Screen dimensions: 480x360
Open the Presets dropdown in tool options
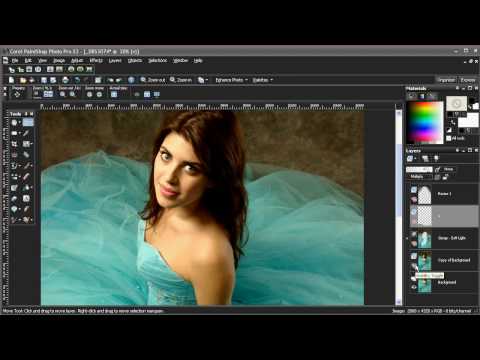17,94
